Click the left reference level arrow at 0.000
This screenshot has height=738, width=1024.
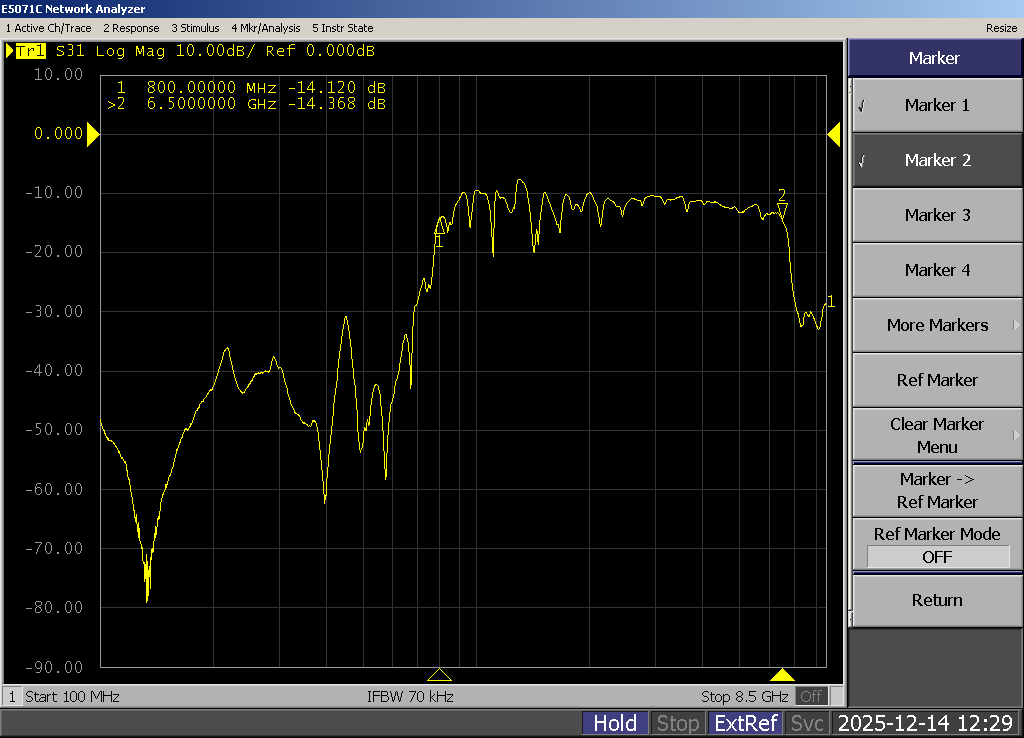[93, 135]
